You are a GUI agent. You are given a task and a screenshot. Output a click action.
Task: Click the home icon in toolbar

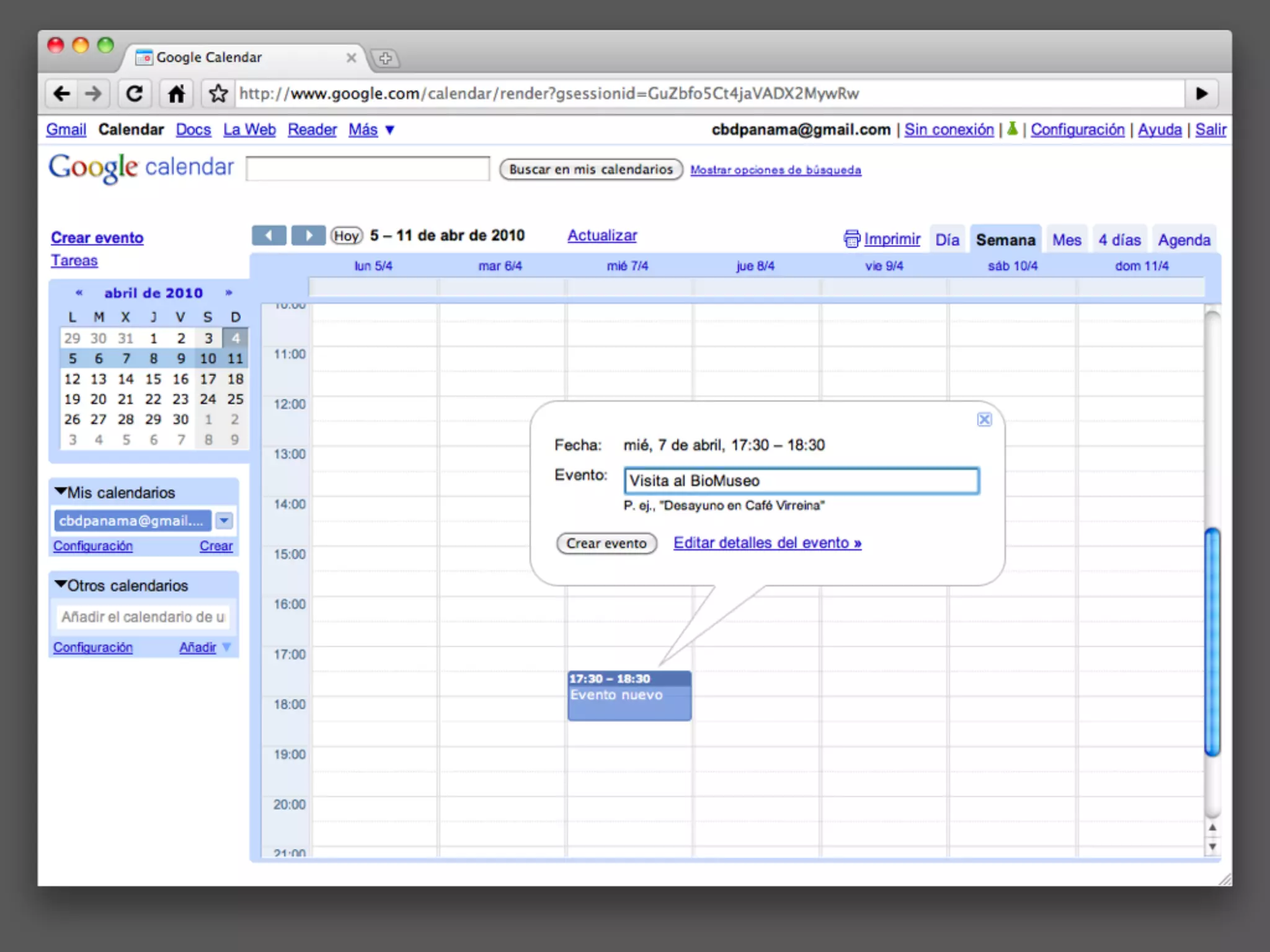click(176, 94)
